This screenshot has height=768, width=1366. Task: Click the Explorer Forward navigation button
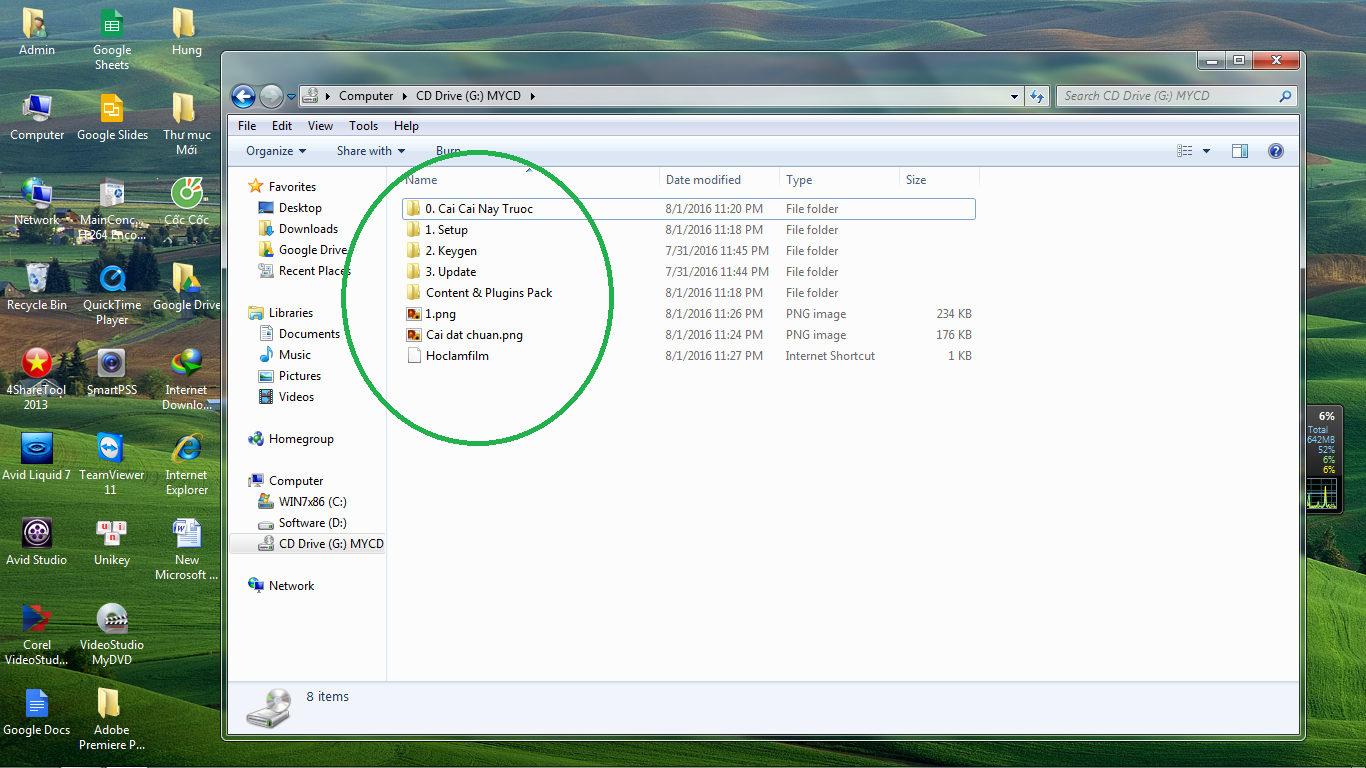[x=271, y=96]
